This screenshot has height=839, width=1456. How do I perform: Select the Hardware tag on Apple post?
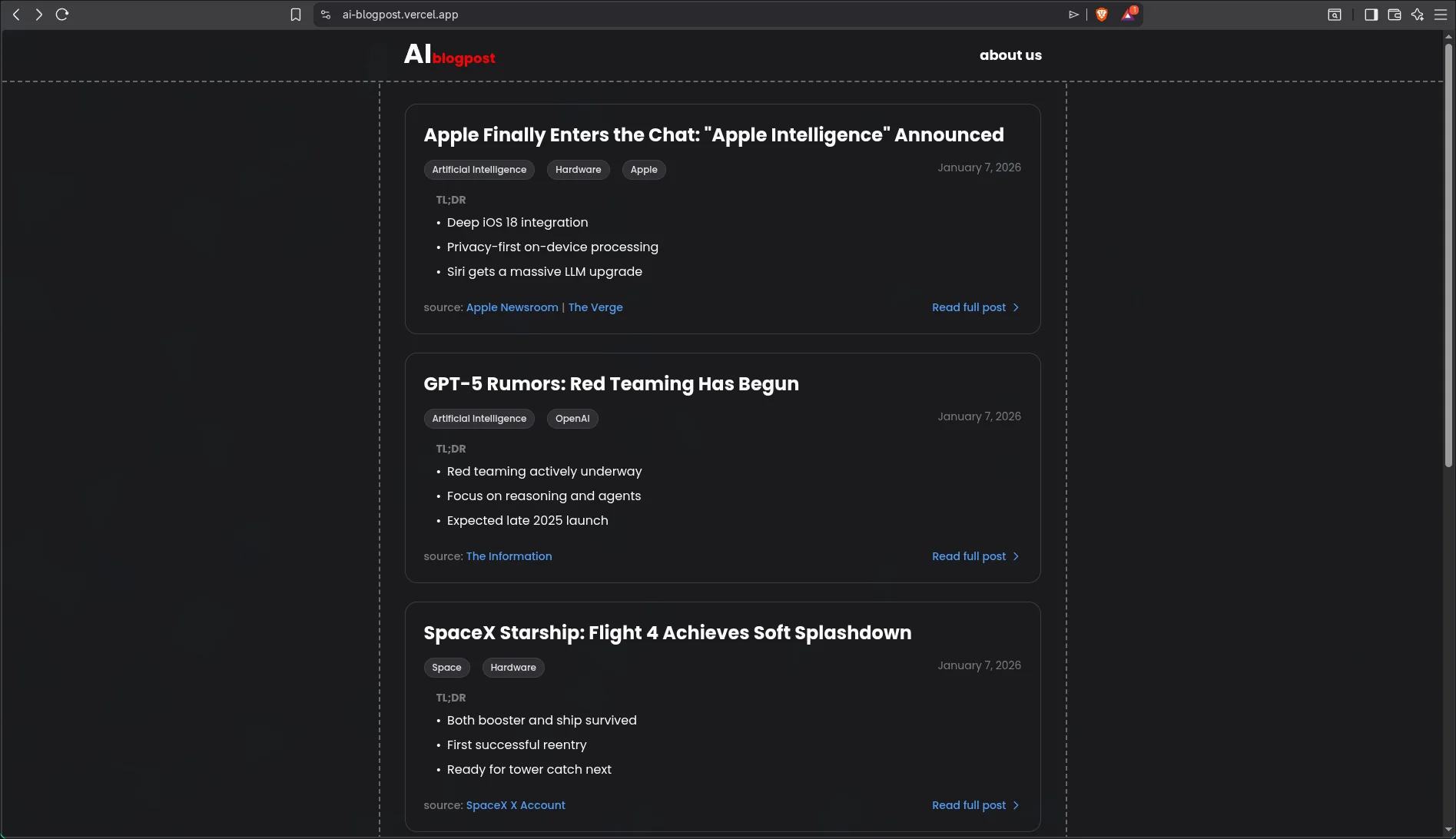point(578,170)
